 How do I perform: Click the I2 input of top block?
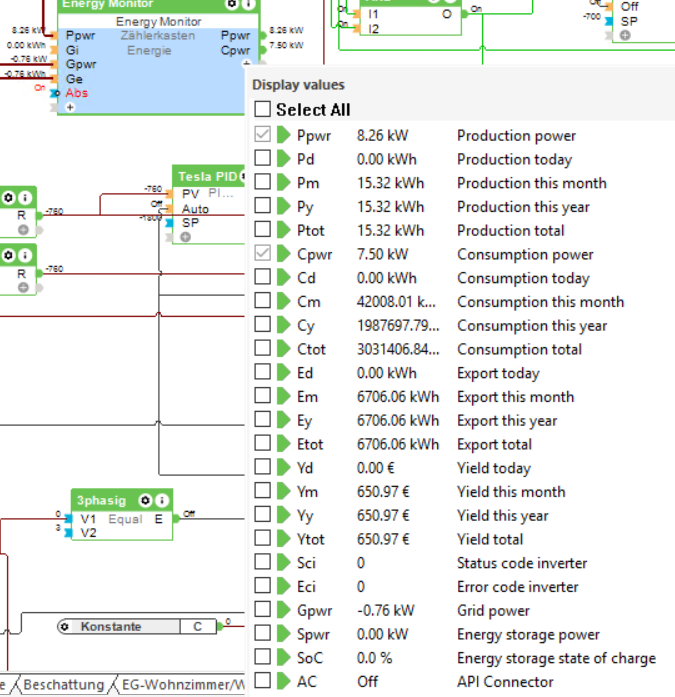pos(373,29)
